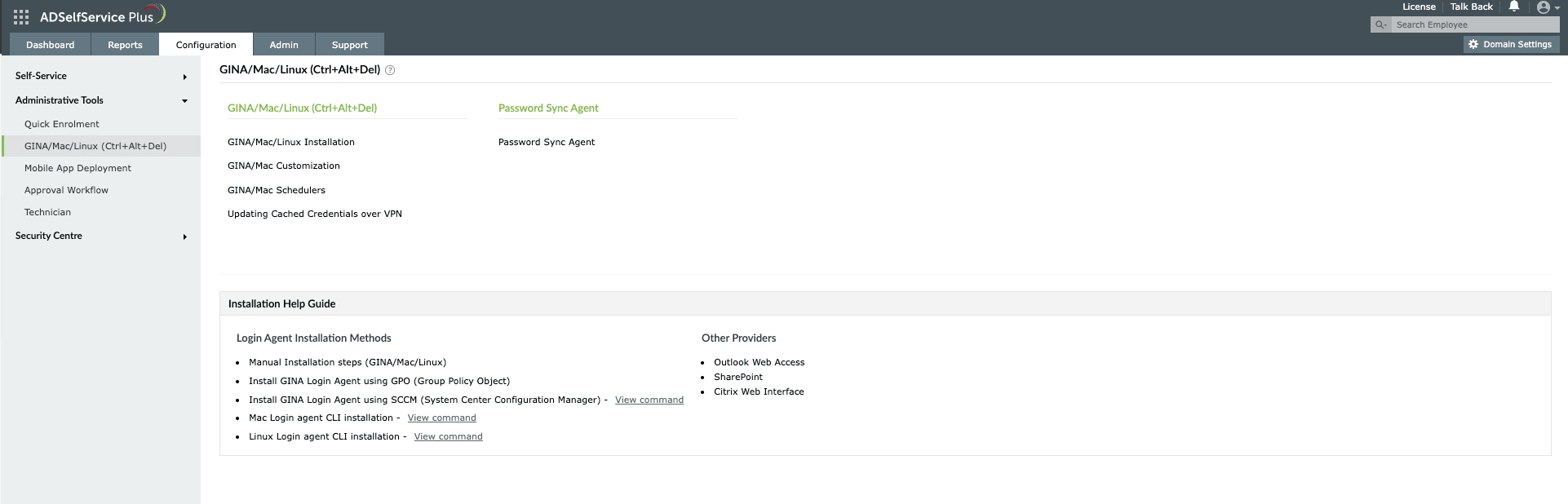Screen dimensions: 1568x504
Task: Open the Password Sync Agent item
Action: click(547, 142)
